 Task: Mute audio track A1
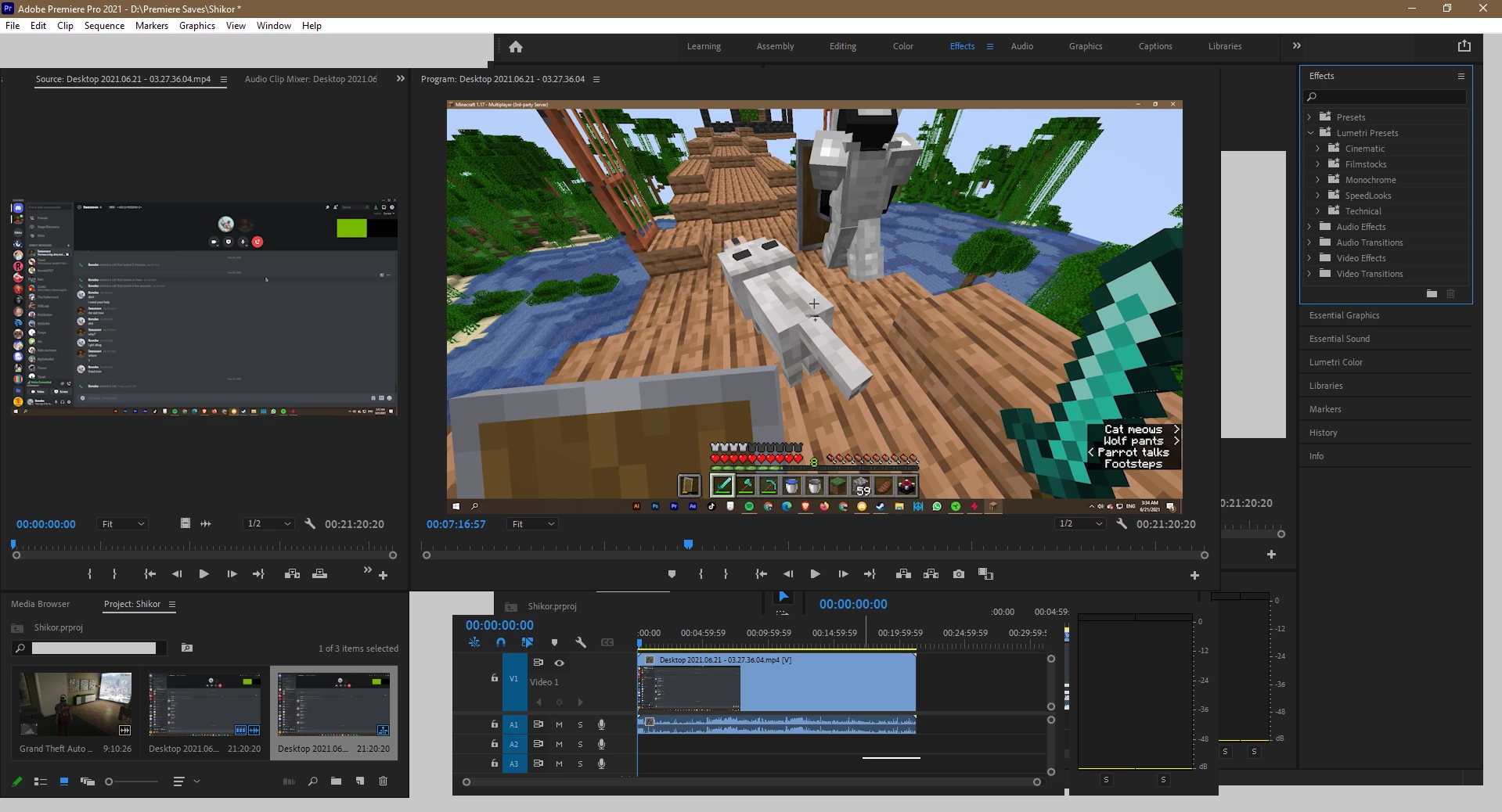coord(559,724)
